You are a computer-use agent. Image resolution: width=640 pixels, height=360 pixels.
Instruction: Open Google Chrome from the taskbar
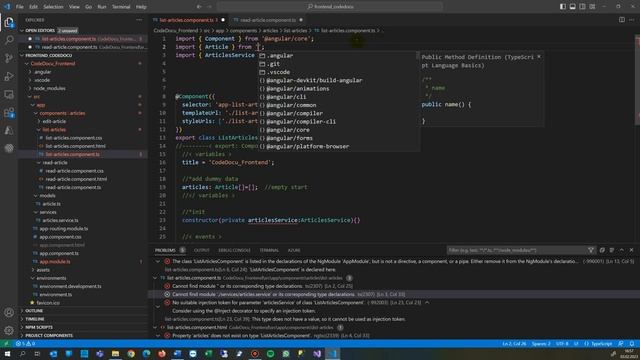[131, 353]
